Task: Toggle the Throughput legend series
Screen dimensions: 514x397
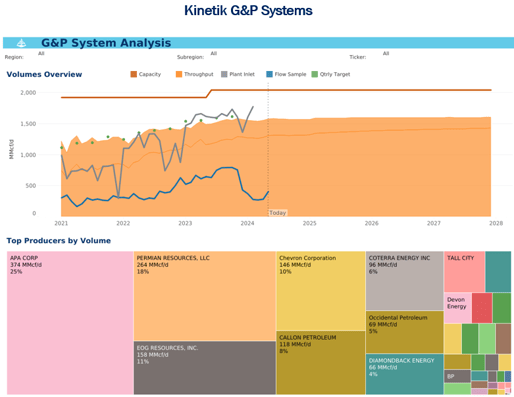Action: click(x=195, y=74)
